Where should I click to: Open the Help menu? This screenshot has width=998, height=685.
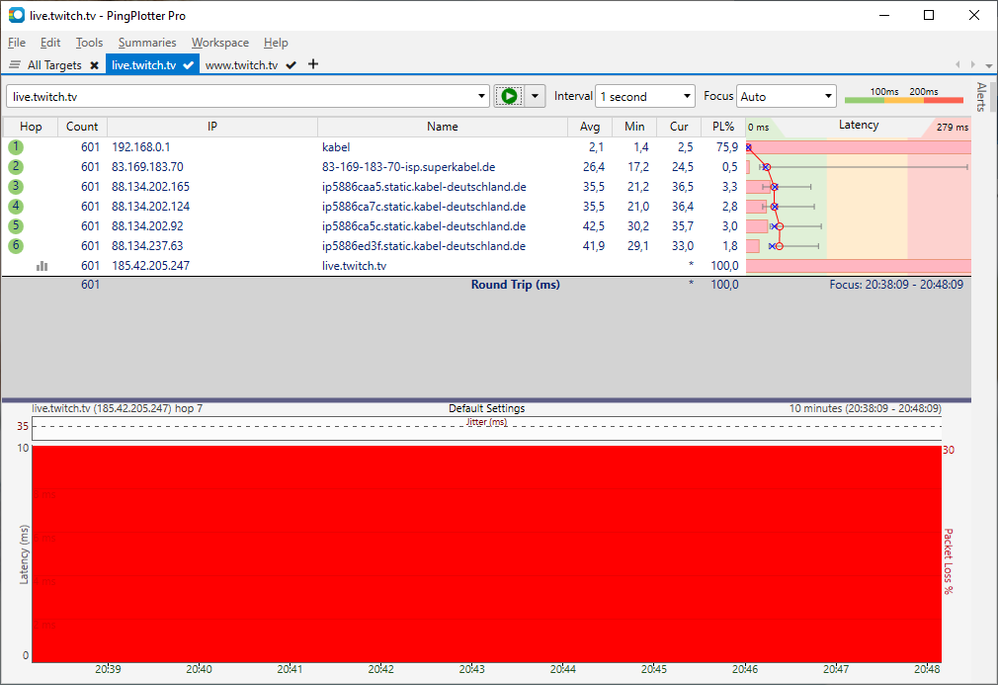point(276,43)
